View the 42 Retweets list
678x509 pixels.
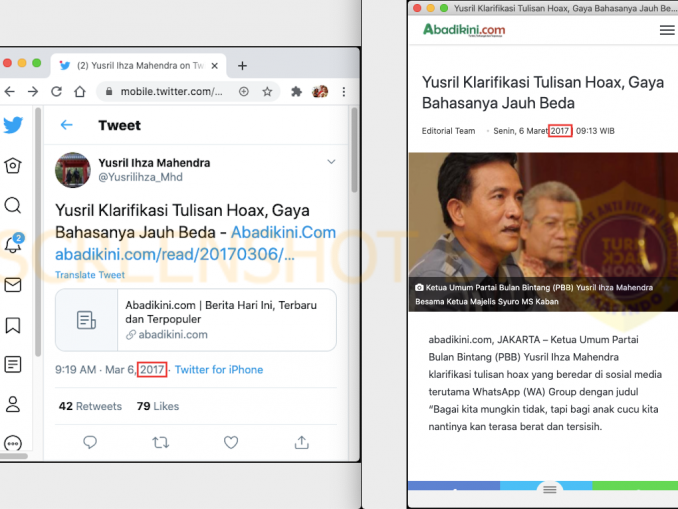90,406
